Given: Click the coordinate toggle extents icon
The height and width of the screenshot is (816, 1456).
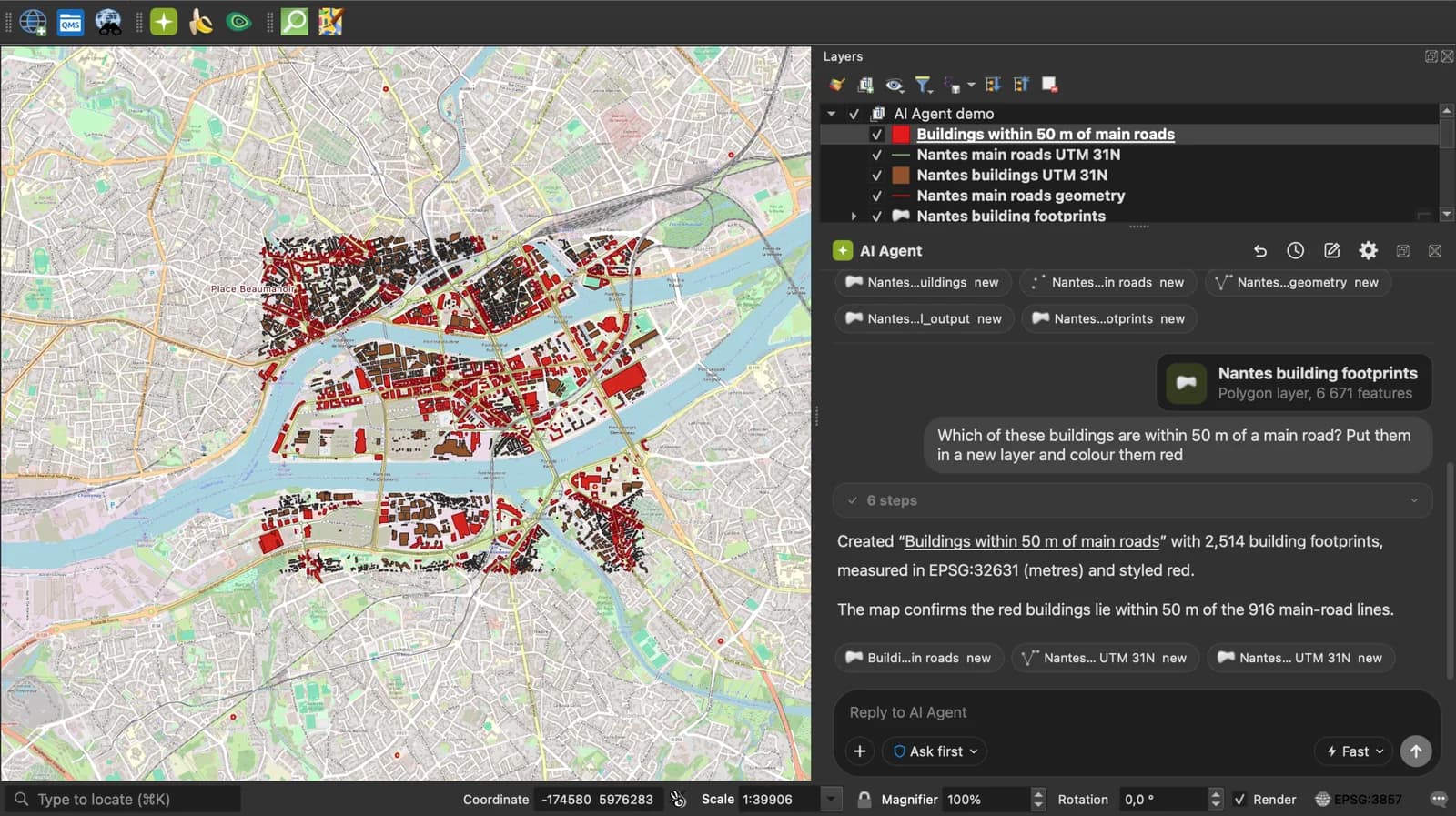Looking at the screenshot, I should coord(678,800).
